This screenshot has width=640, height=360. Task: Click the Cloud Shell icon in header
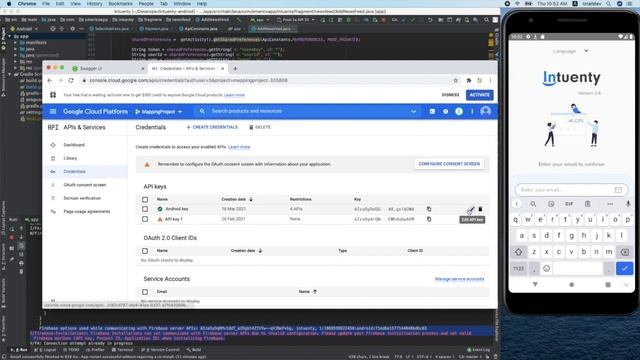tap(432, 111)
